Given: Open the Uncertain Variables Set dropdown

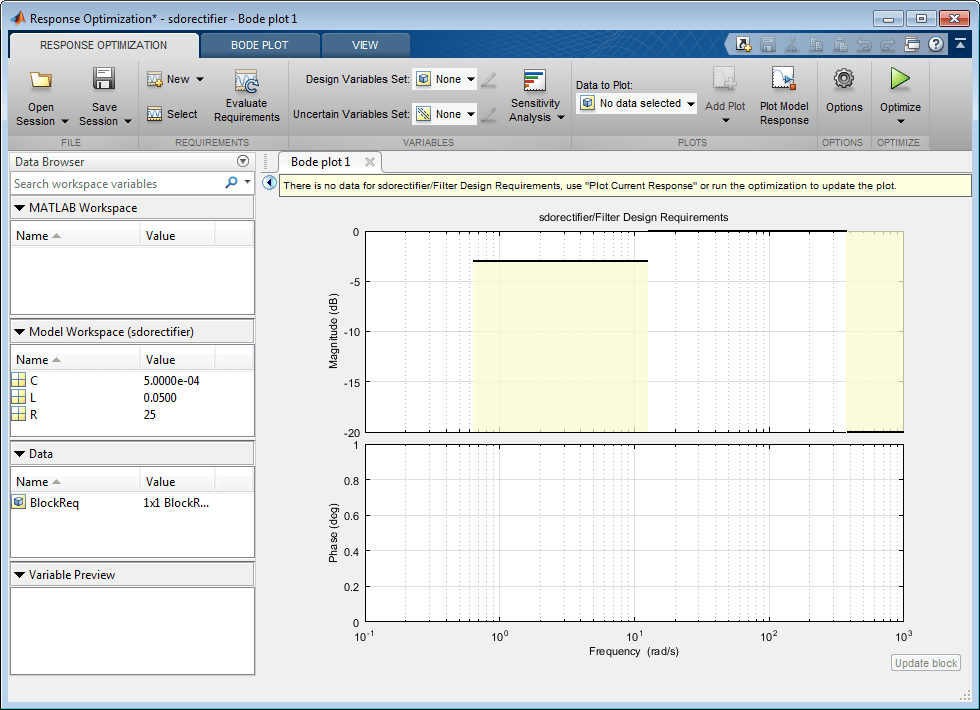Looking at the screenshot, I should (x=470, y=114).
